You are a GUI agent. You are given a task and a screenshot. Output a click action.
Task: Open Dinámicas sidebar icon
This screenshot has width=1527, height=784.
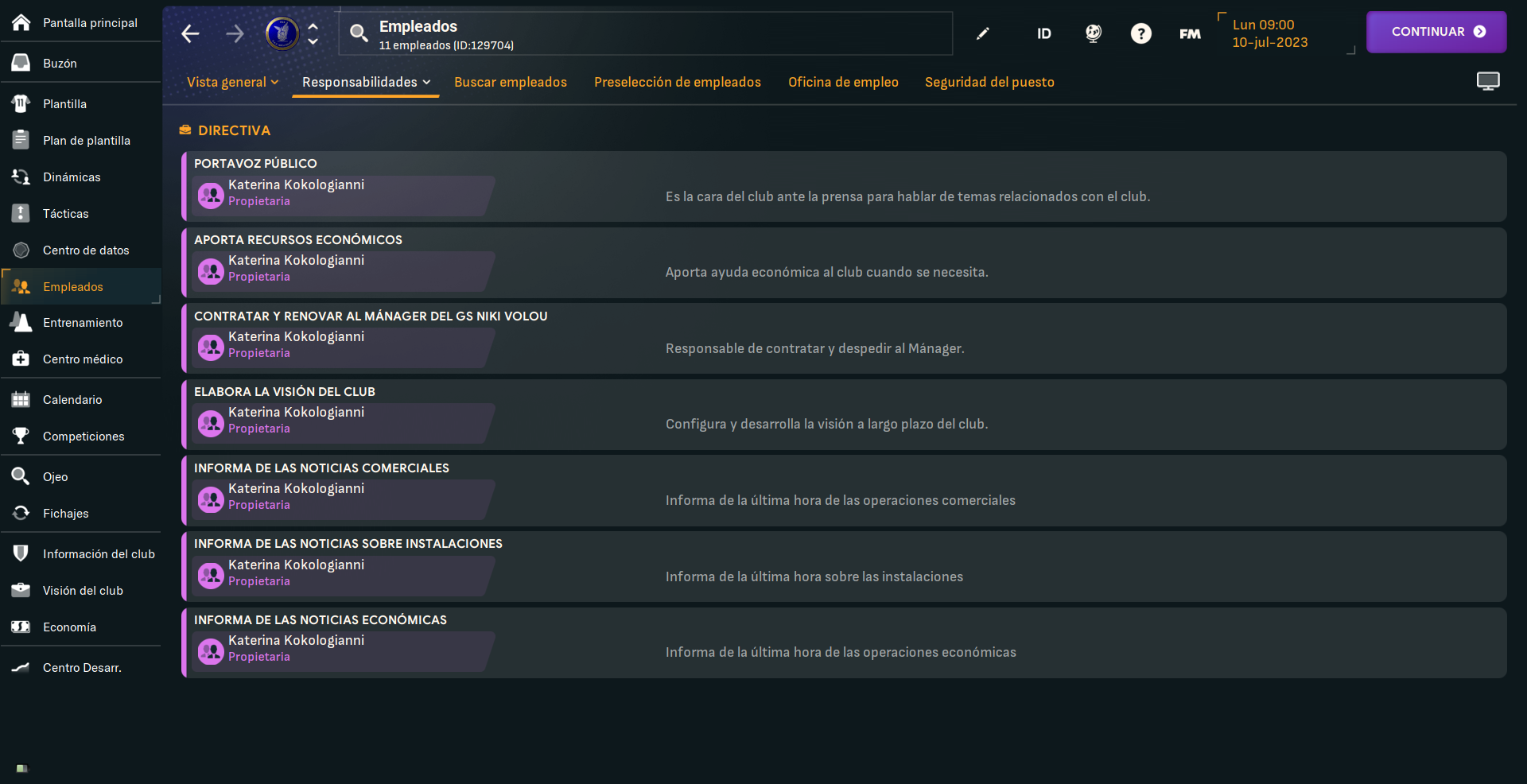[21, 177]
